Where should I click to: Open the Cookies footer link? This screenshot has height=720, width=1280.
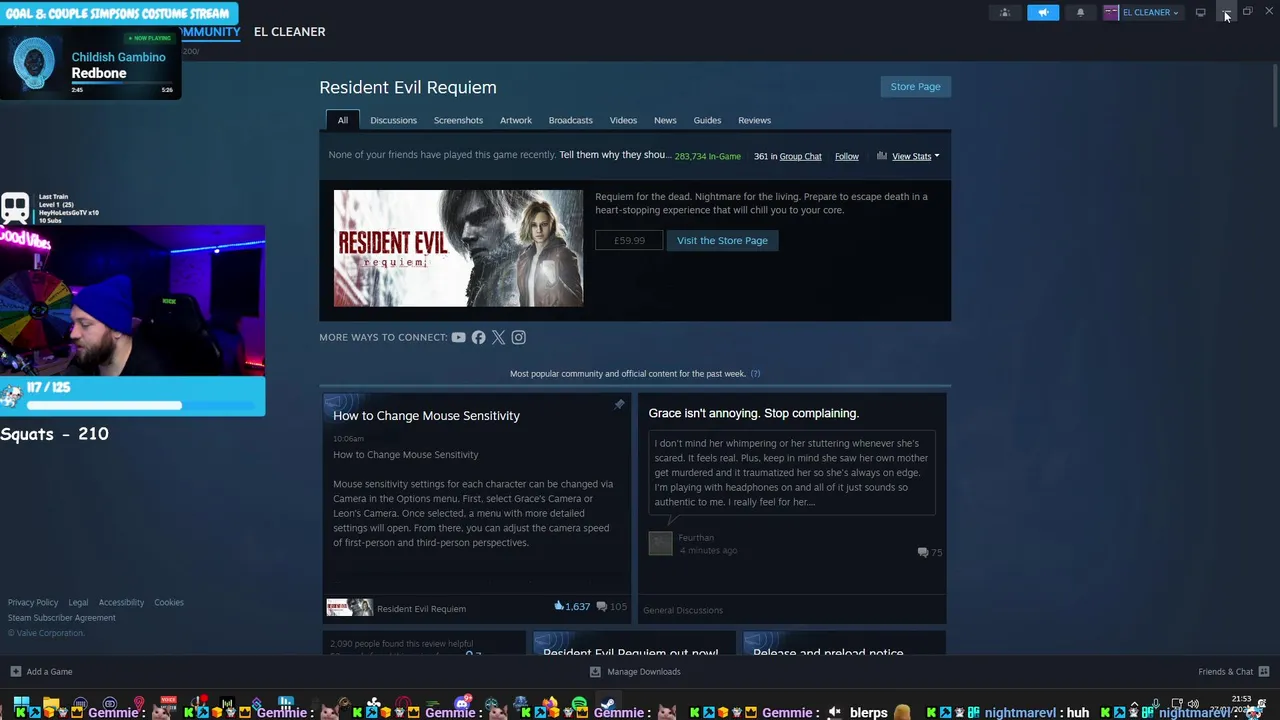coord(168,602)
